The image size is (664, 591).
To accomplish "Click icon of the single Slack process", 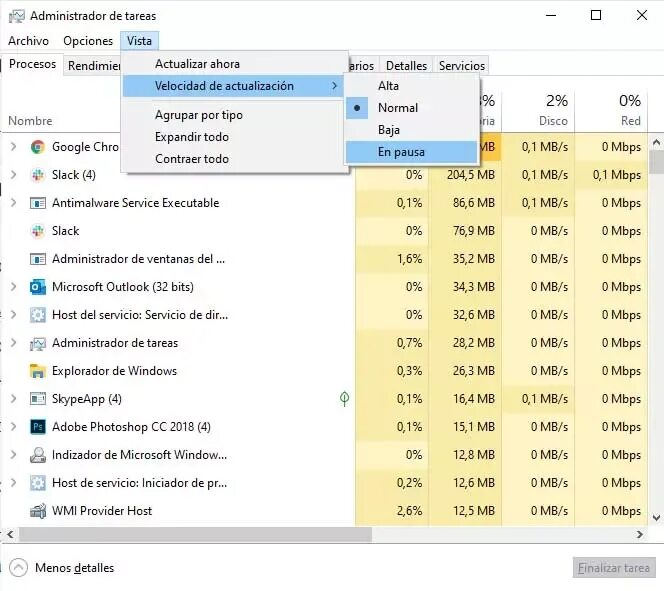I will [38, 231].
